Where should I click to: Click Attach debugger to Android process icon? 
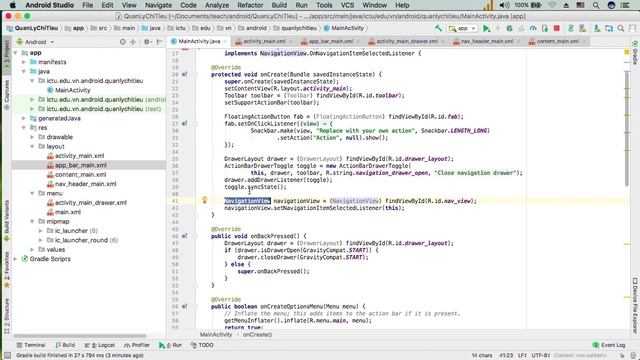545,28
